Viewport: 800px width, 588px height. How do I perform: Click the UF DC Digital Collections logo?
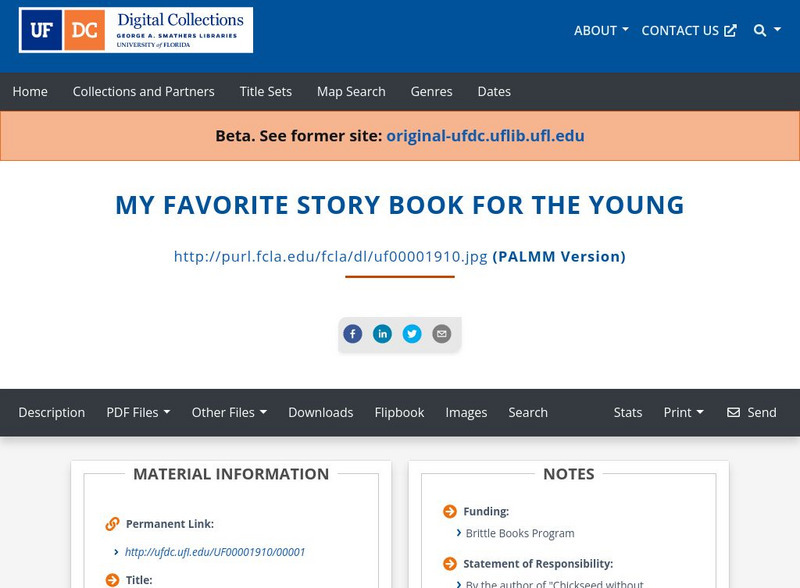(x=135, y=30)
